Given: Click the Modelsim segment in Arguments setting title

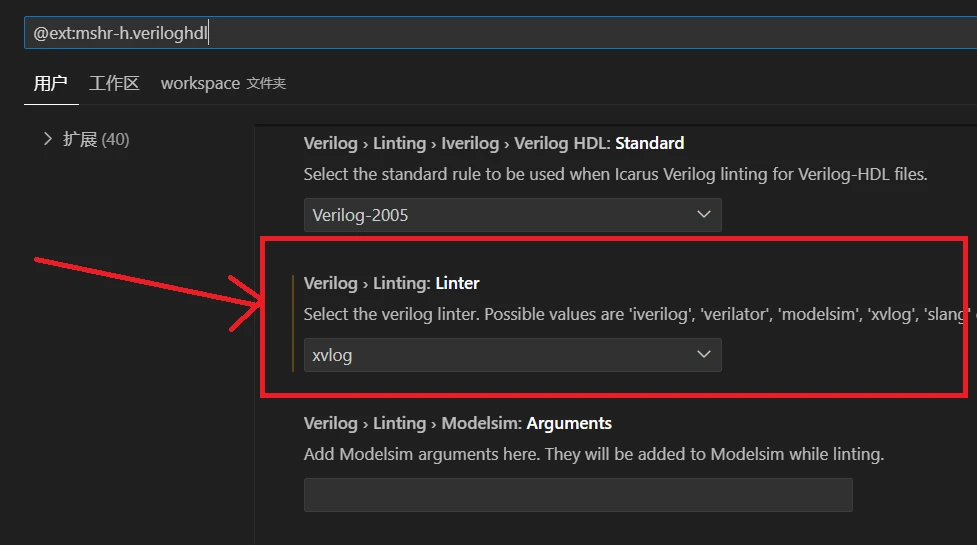Looking at the screenshot, I should 481,424.
